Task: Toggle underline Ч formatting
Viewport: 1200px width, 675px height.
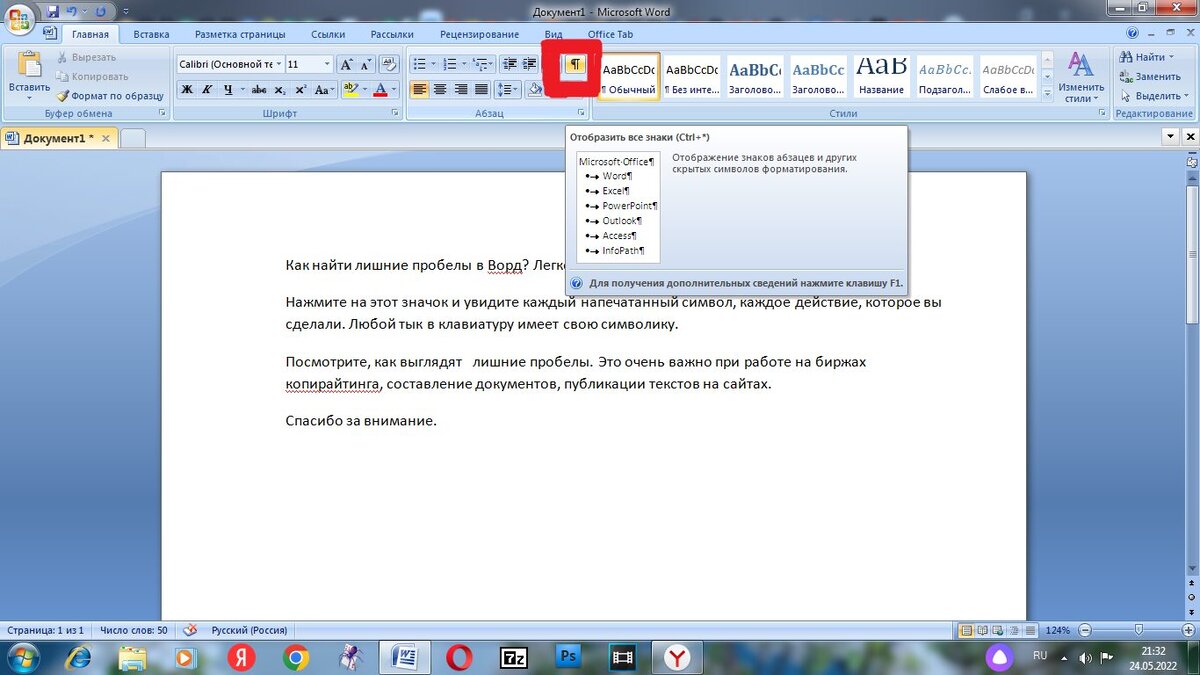Action: [229, 89]
